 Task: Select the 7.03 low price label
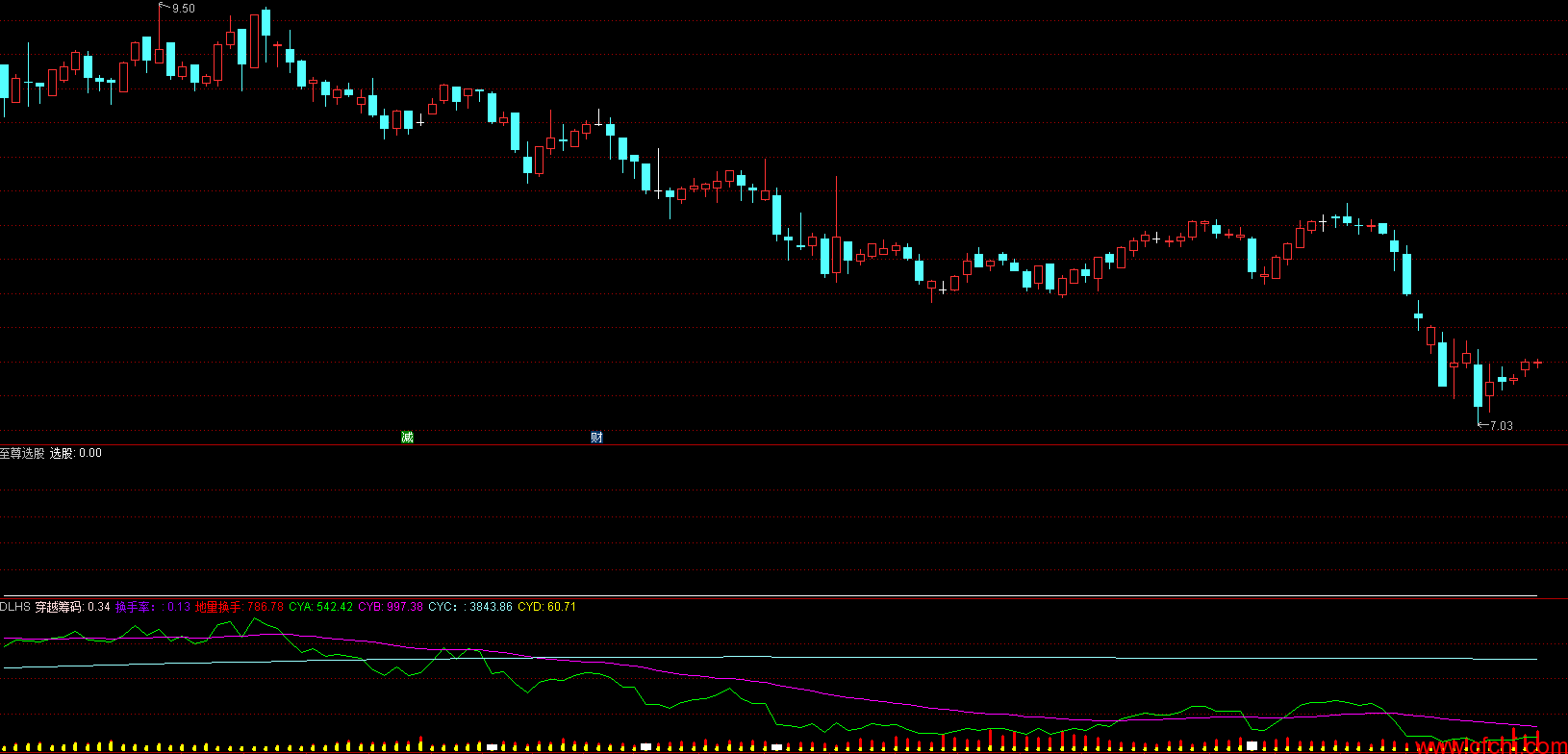(x=1501, y=425)
